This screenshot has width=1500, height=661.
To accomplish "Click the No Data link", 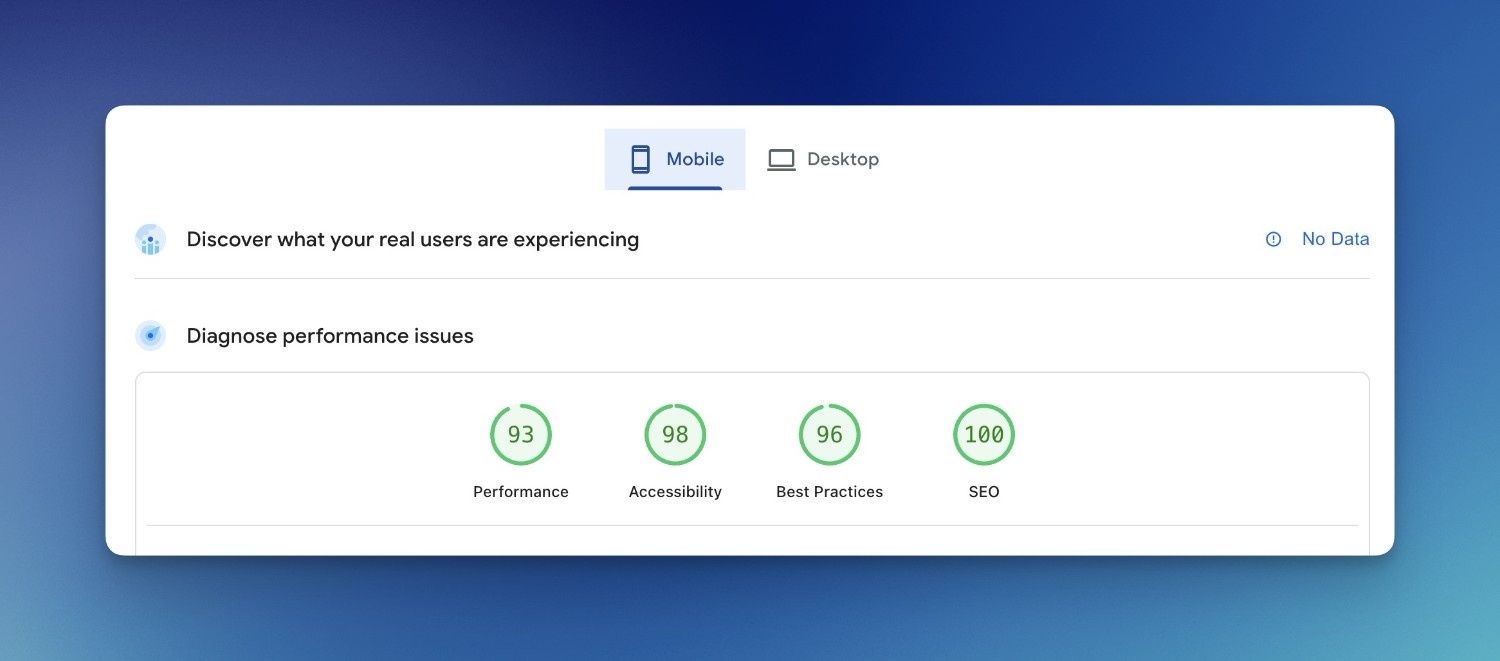I will tap(1335, 239).
